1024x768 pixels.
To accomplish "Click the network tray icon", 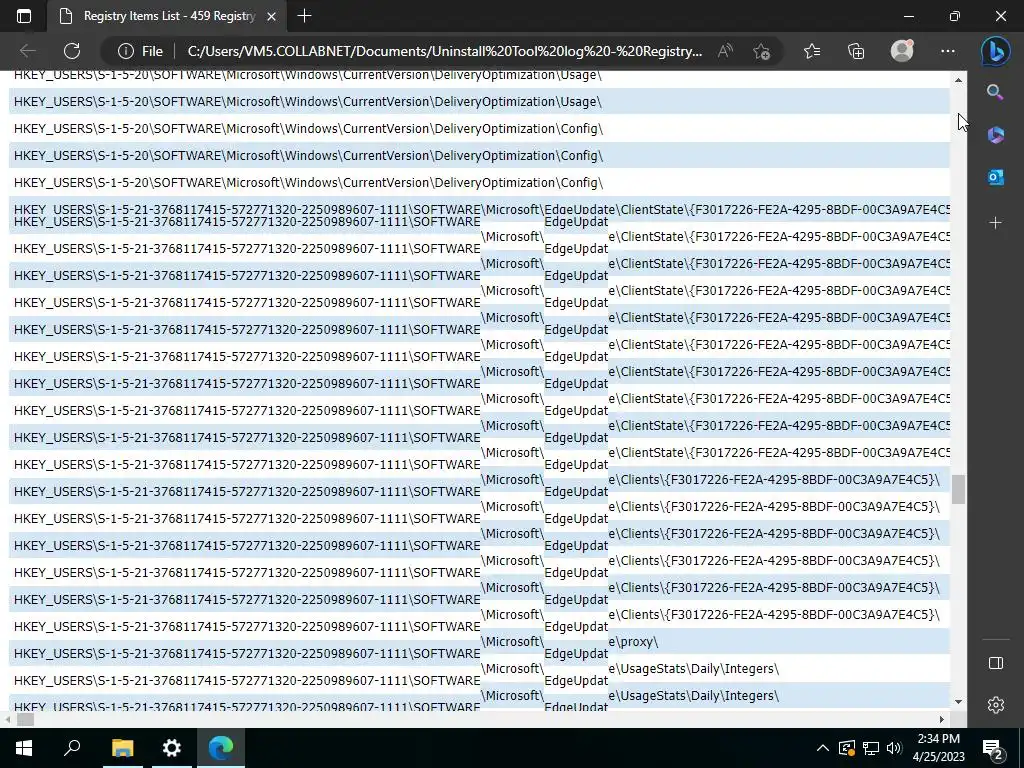I will [871, 748].
